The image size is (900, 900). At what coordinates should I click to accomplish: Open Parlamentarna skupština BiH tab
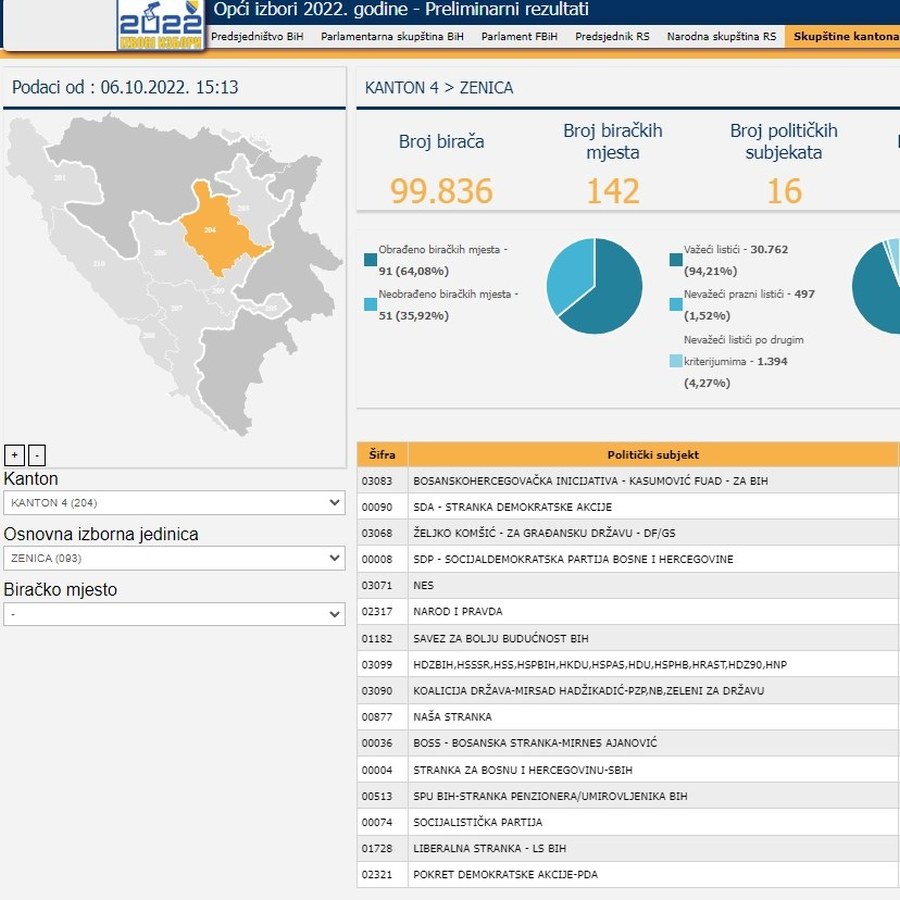click(x=392, y=37)
